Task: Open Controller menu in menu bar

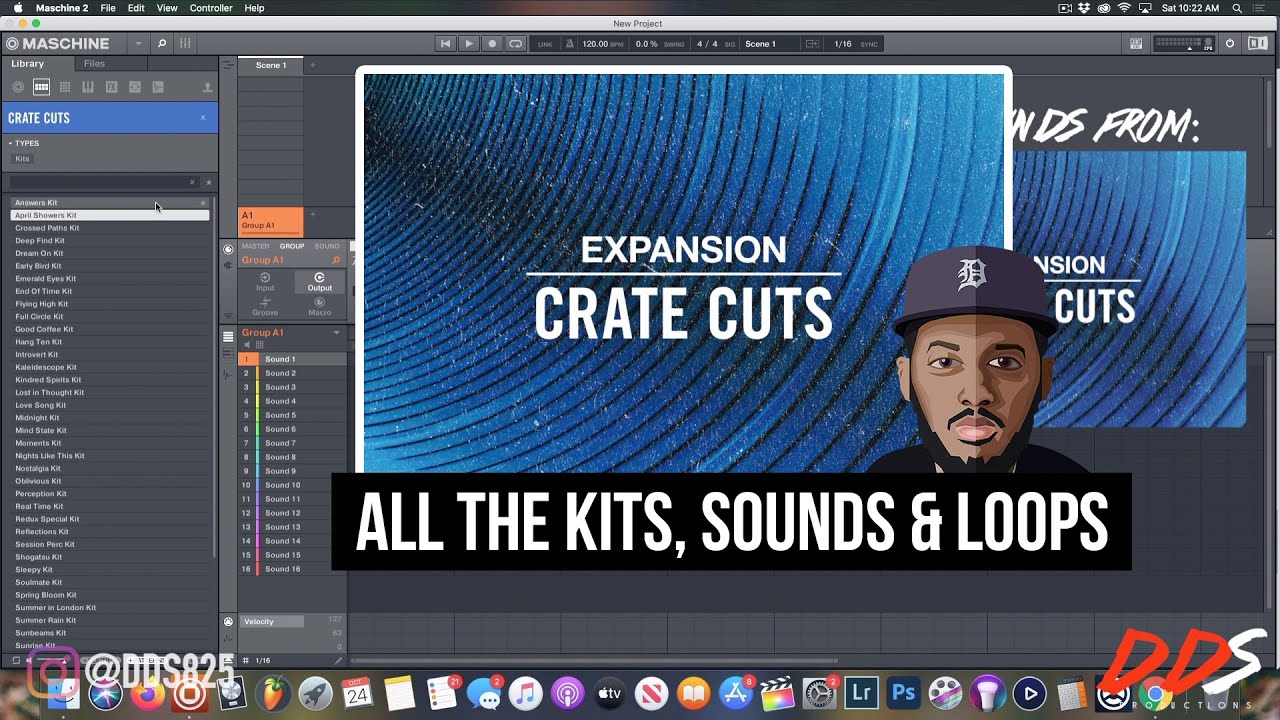Action: (x=211, y=8)
